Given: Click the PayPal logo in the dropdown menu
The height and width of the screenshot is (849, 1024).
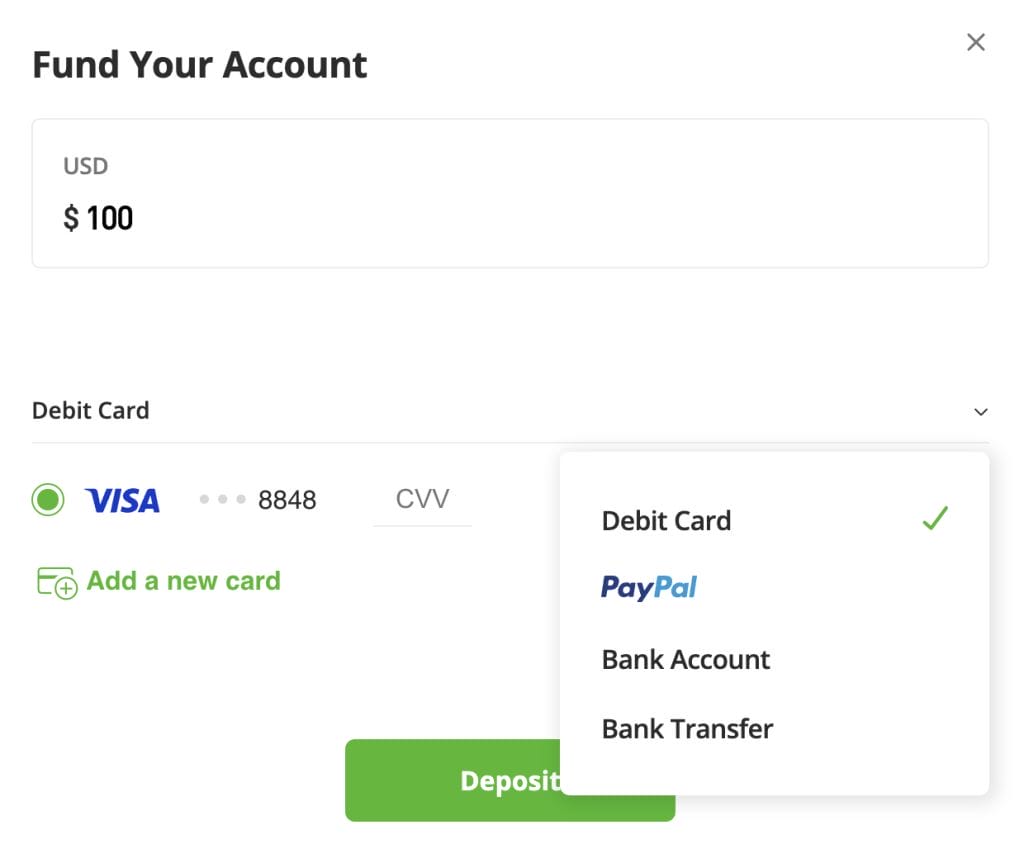Looking at the screenshot, I should [x=647, y=589].
